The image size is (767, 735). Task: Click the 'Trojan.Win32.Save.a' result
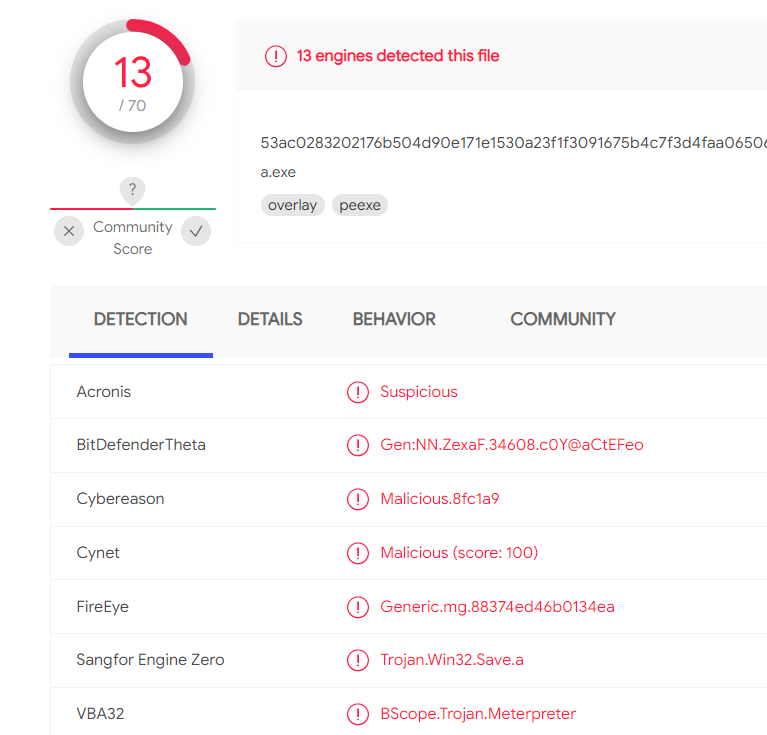coord(452,660)
